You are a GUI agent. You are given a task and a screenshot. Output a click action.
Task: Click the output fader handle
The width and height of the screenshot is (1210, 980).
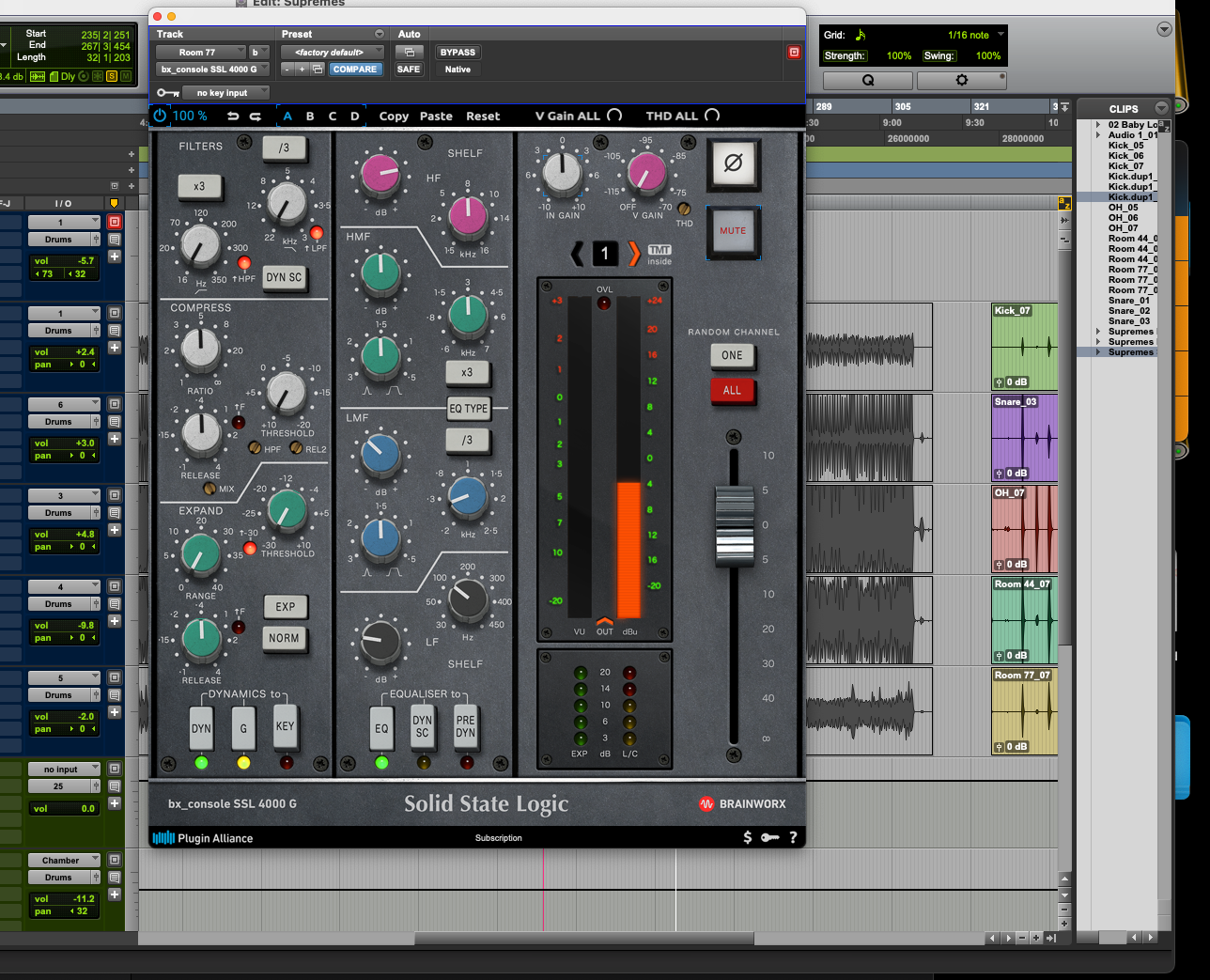734,524
